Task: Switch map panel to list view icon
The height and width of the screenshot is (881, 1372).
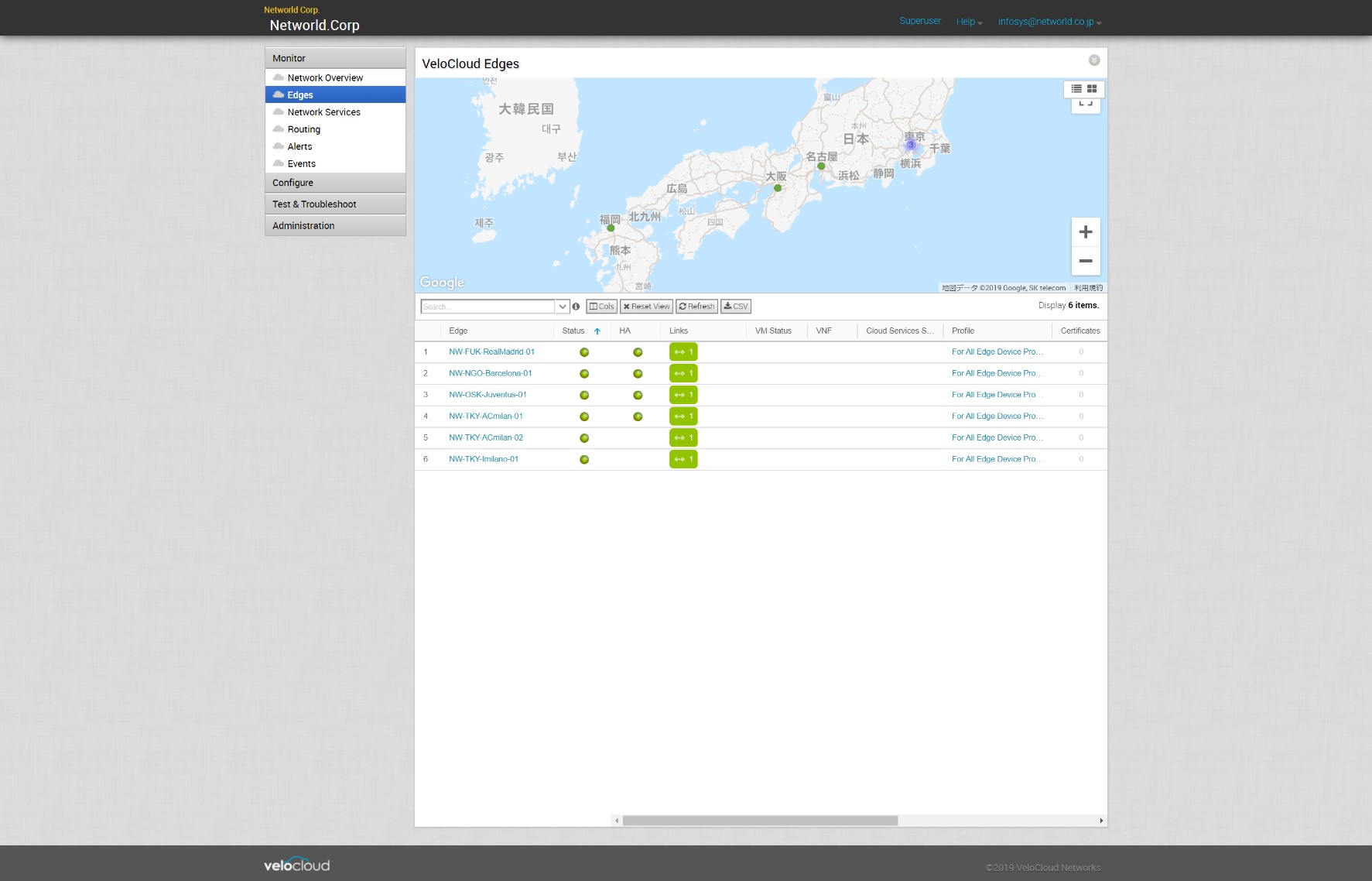Action: pyautogui.click(x=1076, y=89)
